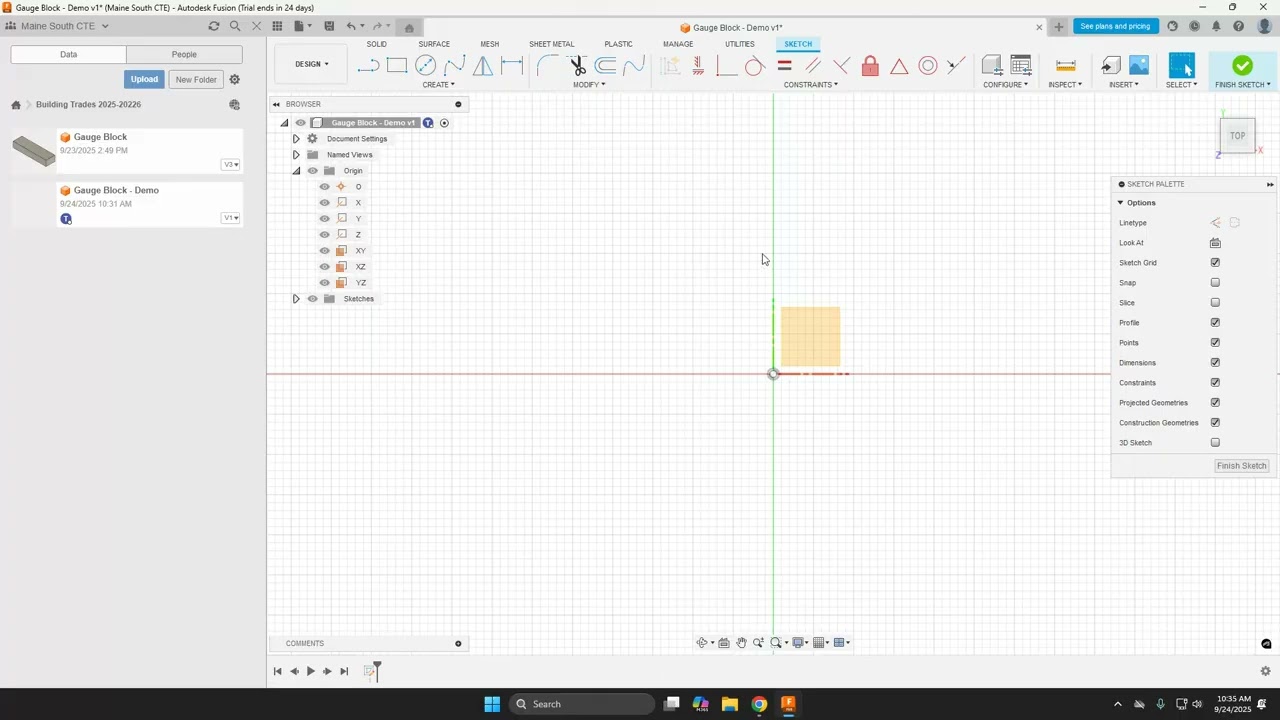Select the Pan hand tool
The height and width of the screenshot is (720, 1280).
[741, 643]
